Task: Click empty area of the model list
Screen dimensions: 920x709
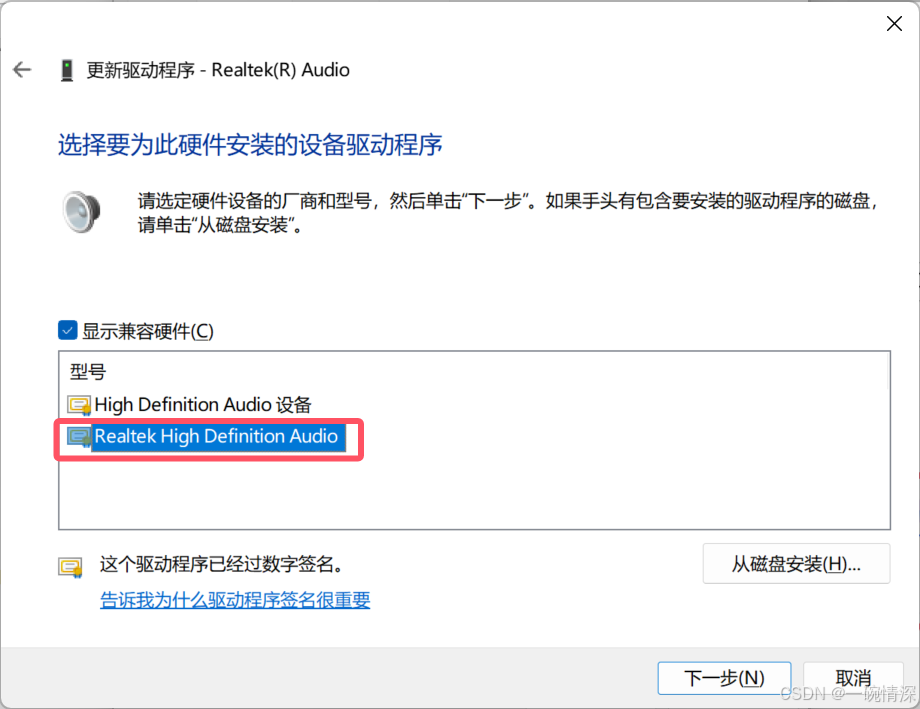Action: click(474, 490)
